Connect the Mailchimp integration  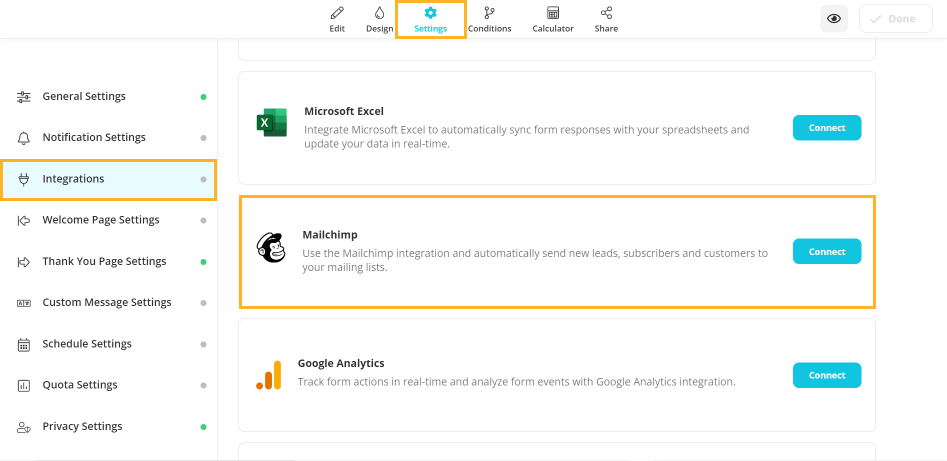tap(826, 252)
